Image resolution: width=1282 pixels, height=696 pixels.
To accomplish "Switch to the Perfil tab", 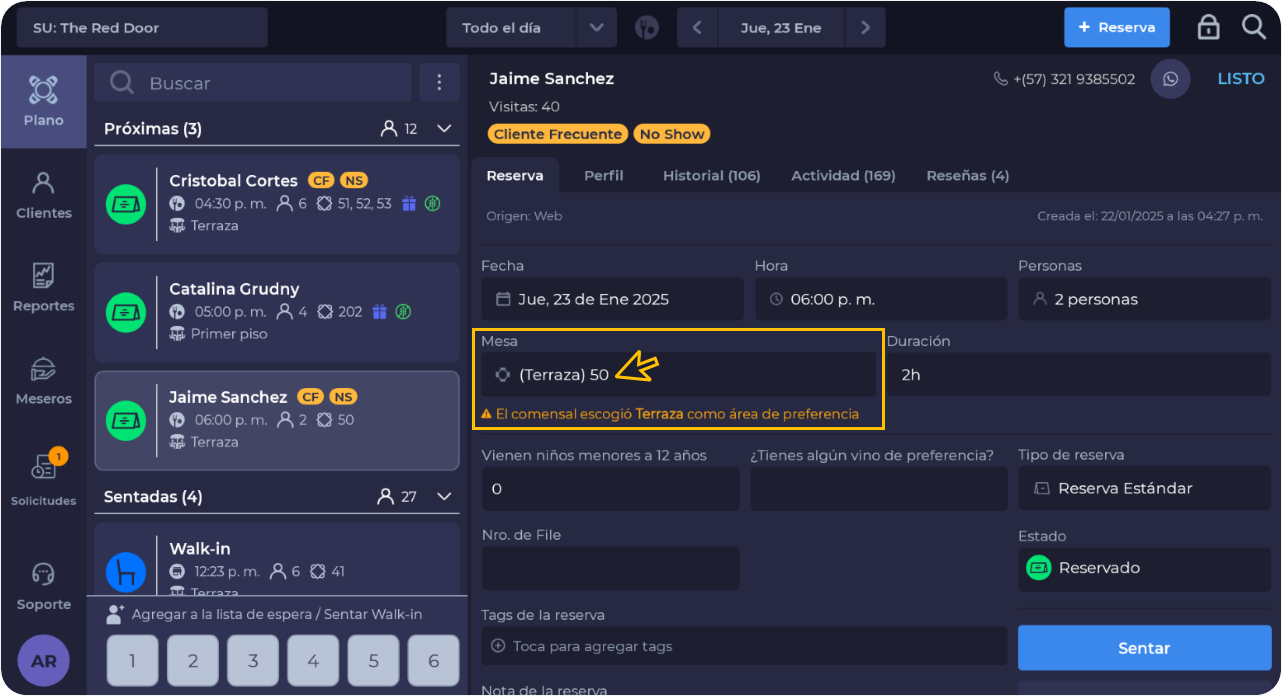I will coord(603,176).
